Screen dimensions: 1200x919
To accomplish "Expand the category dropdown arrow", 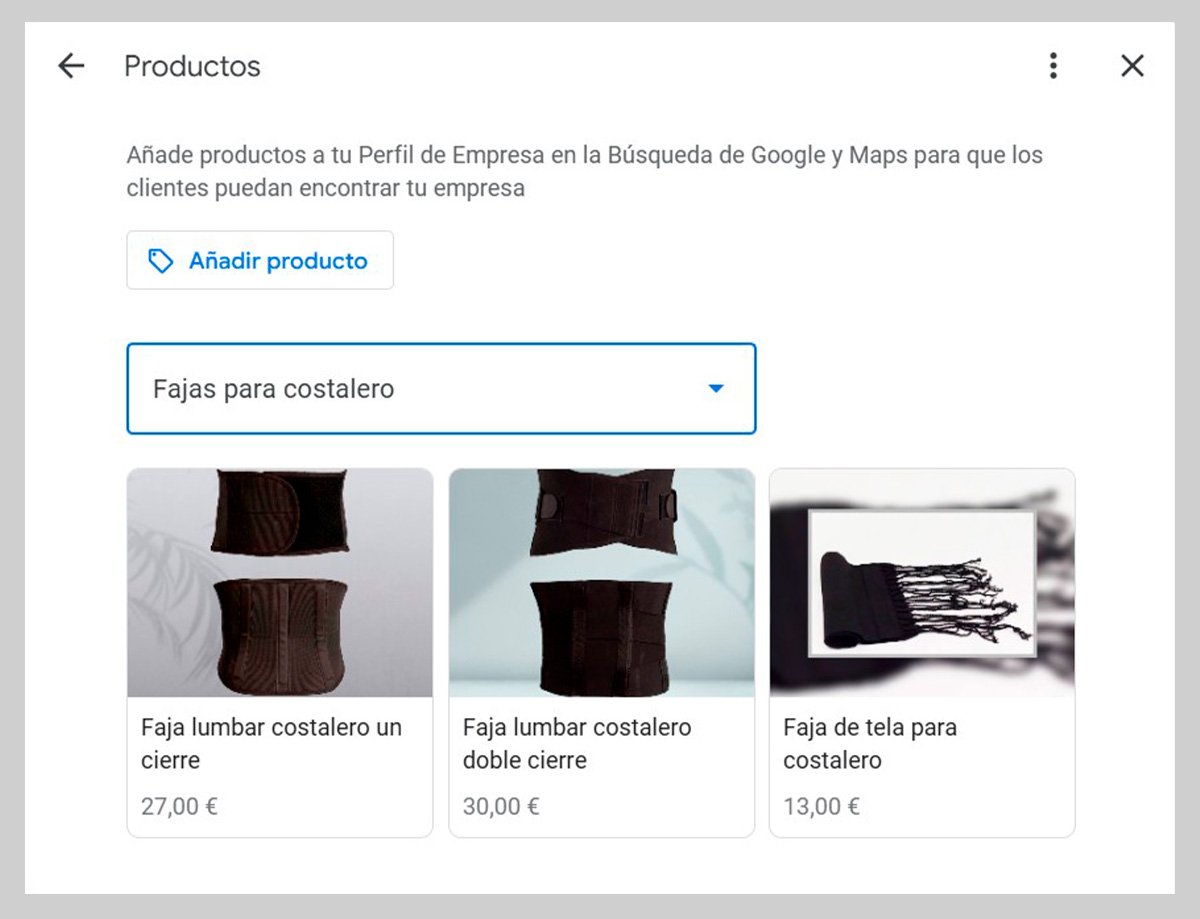I will tap(716, 389).
